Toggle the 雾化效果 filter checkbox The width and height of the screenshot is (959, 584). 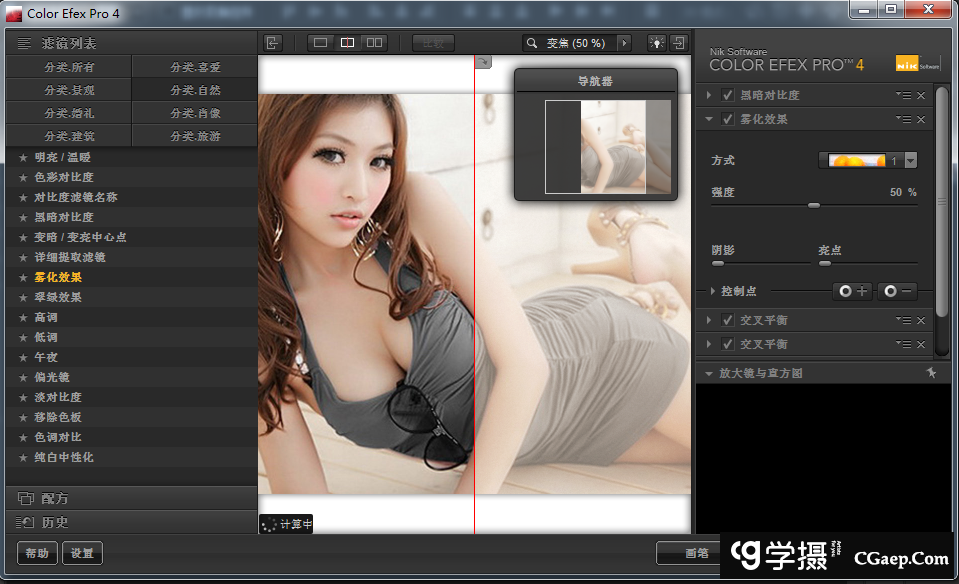tap(727, 119)
